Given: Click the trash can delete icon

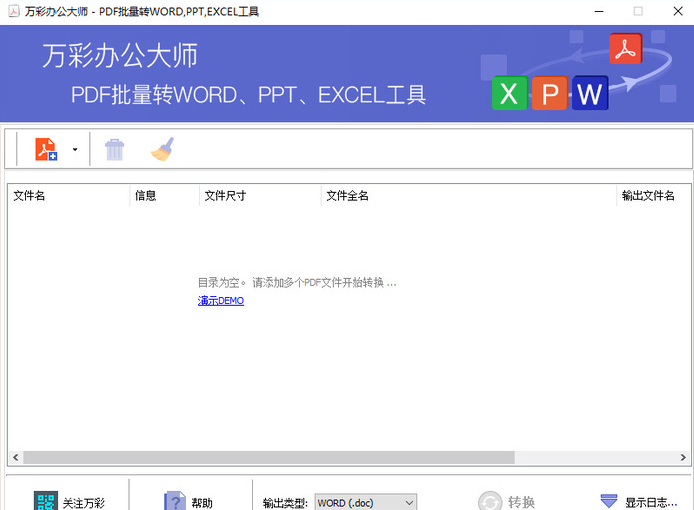Looking at the screenshot, I should click(115, 150).
